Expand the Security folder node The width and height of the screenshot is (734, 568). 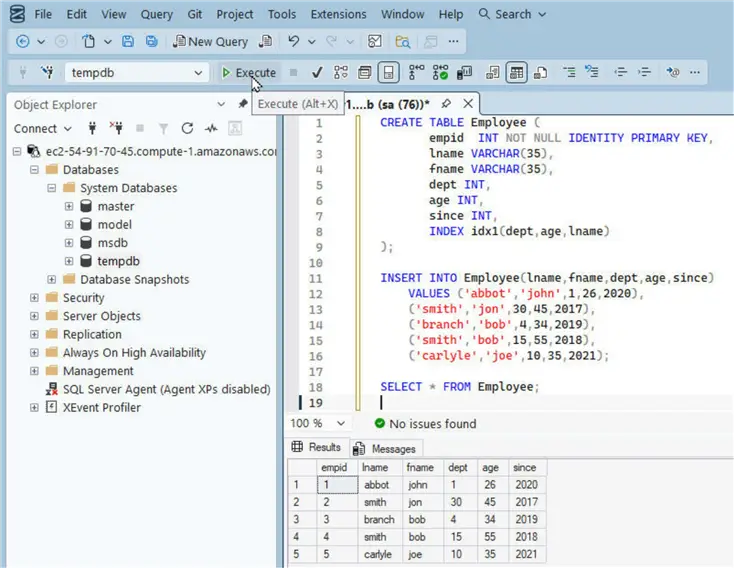(x=34, y=298)
